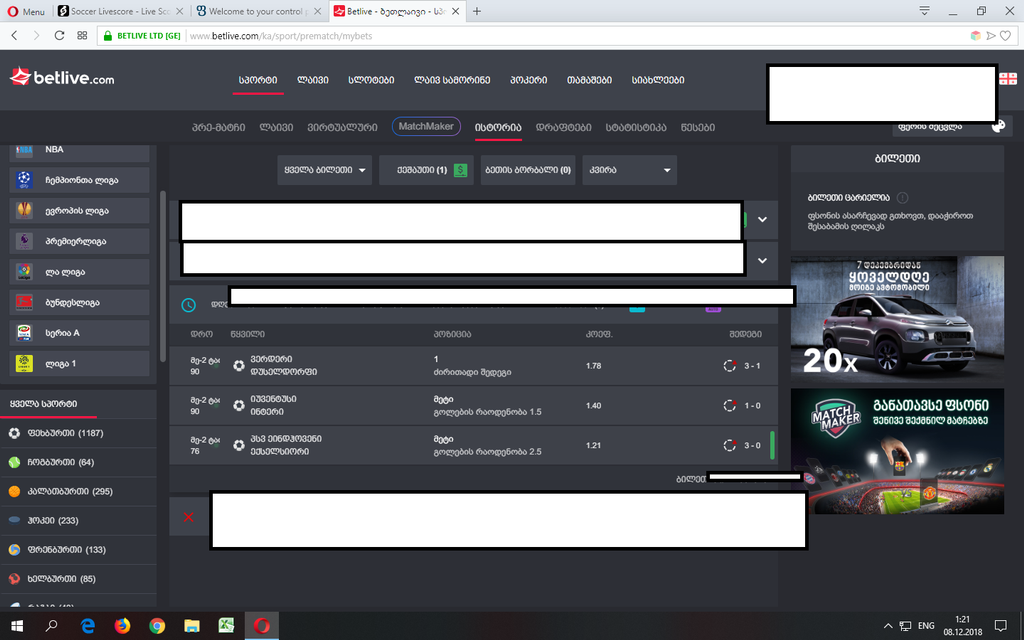Screen dimensions: 1024x640
Task: Open the კვირა period dropdown
Action: 630,170
